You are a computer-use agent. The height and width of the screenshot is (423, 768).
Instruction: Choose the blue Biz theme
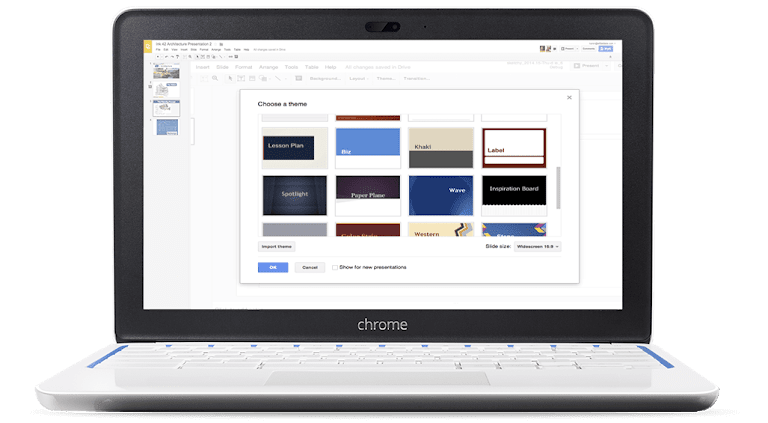(x=368, y=148)
